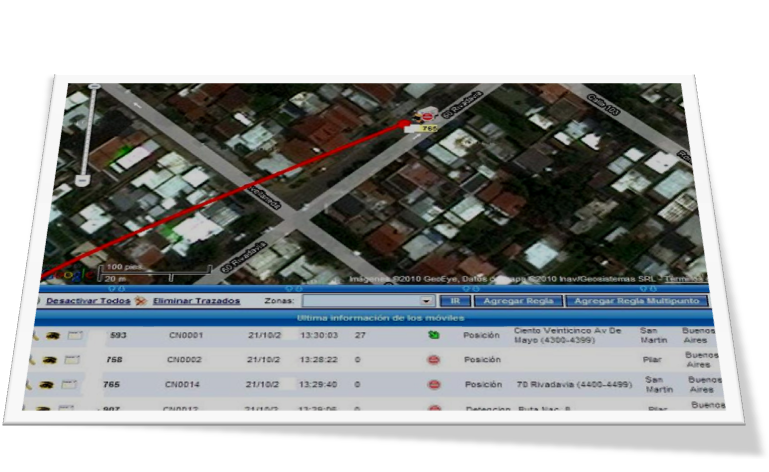Click the green moving status icon for 593
This screenshot has width=769, height=472.
(434, 335)
